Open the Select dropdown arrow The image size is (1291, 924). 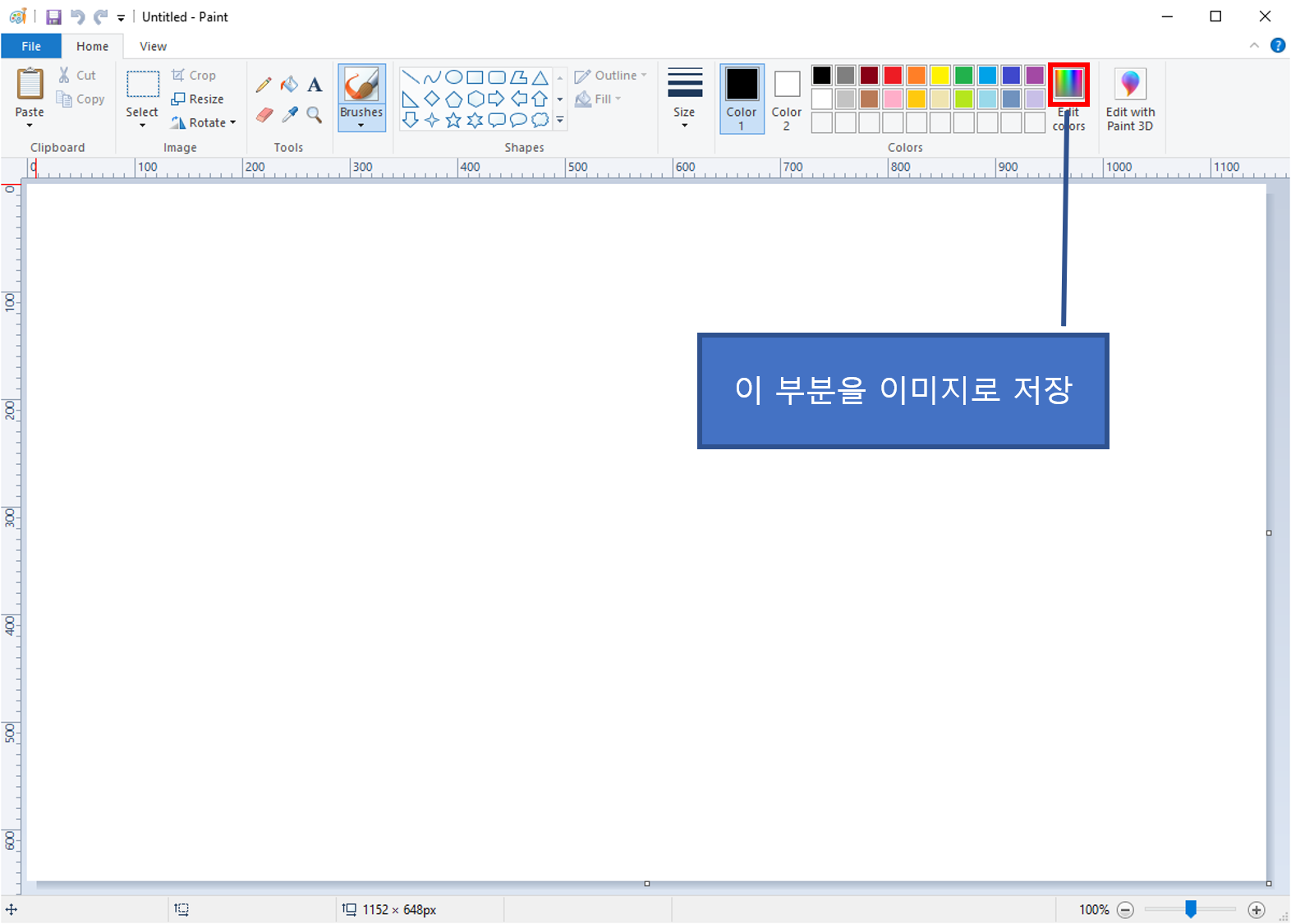pyautogui.click(x=142, y=126)
